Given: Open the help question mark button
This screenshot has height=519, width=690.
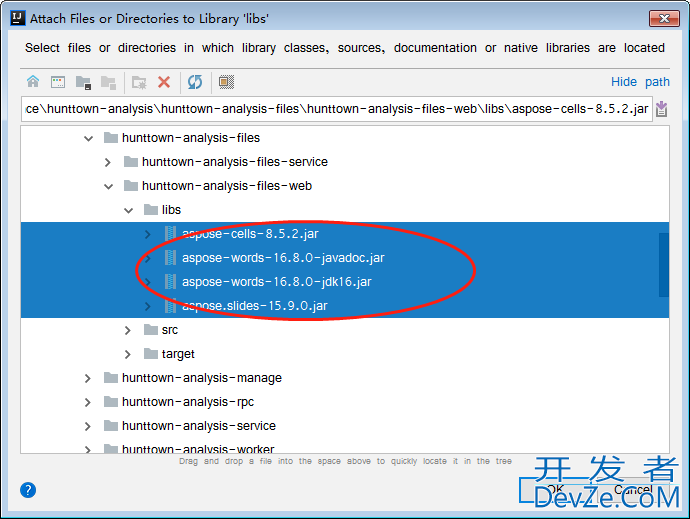Looking at the screenshot, I should point(28,490).
